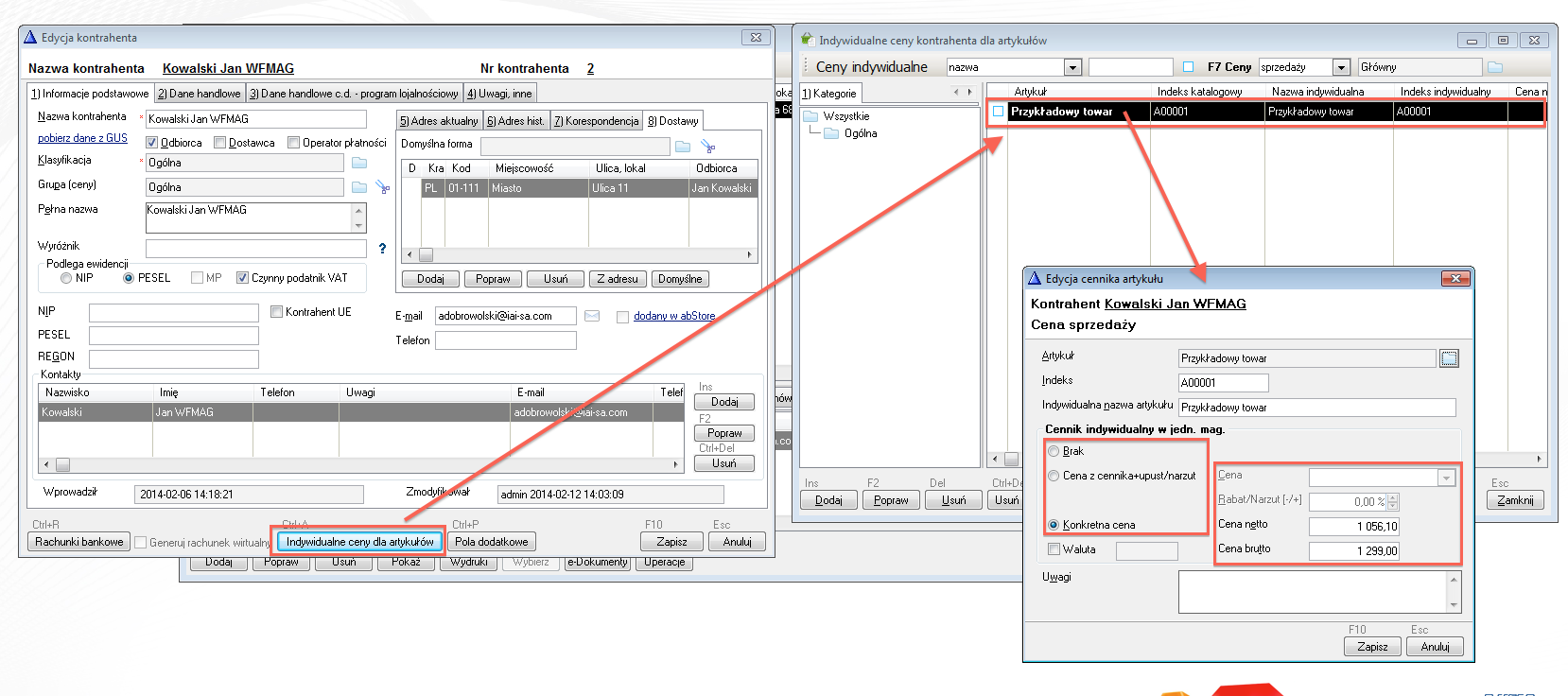Viewport: 1568px width, 696px height.
Task: Open the sprzedaży price type dropdown
Action: click(1341, 67)
